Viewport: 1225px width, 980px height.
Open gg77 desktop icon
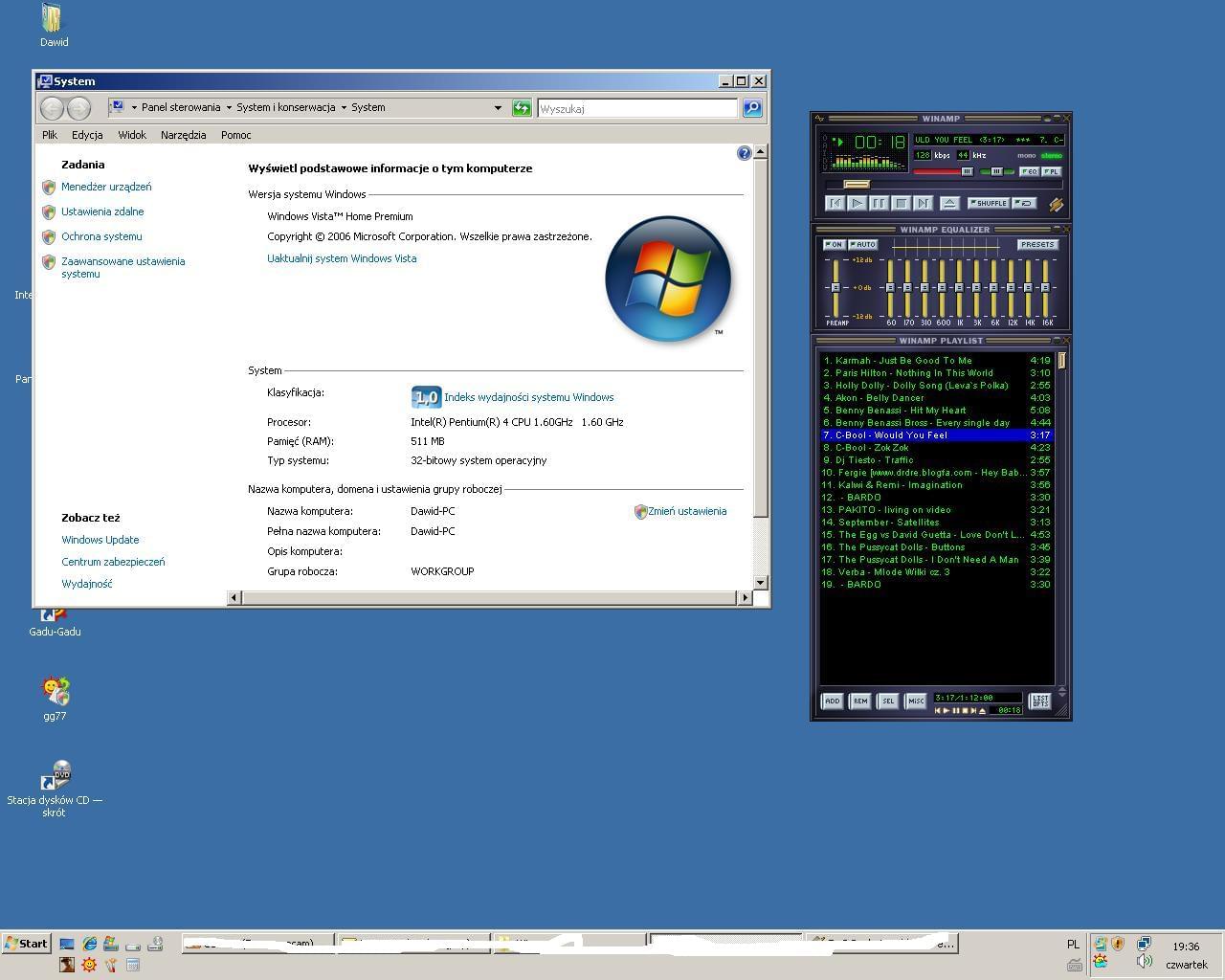tap(55, 698)
